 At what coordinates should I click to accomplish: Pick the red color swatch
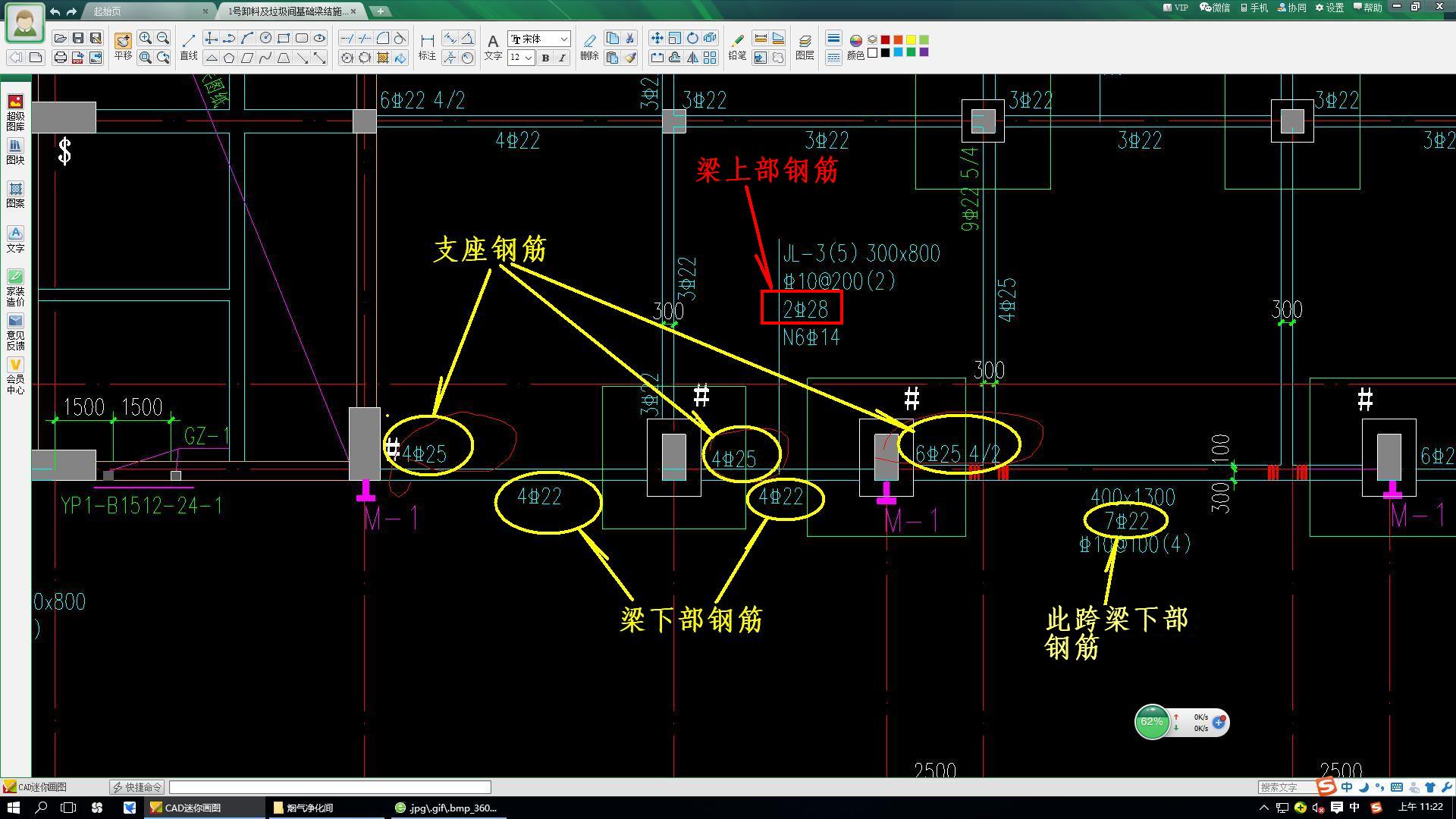tap(885, 39)
